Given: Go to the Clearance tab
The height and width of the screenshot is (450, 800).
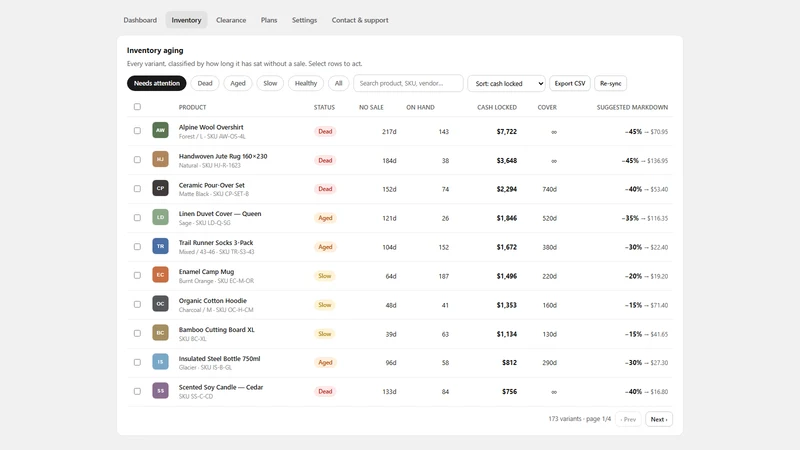Looking at the screenshot, I should (231, 20).
